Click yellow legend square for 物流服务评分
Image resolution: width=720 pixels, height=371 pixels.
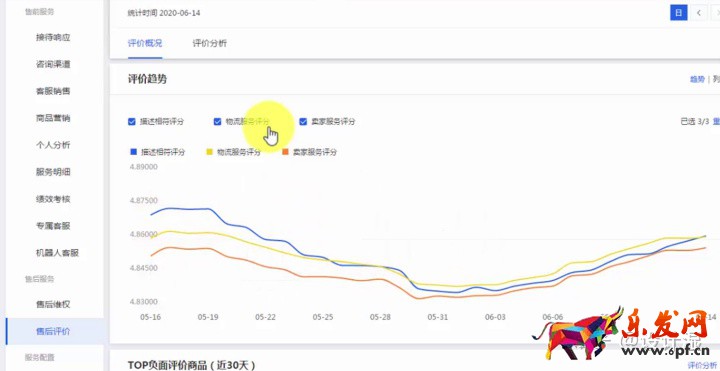coord(209,152)
